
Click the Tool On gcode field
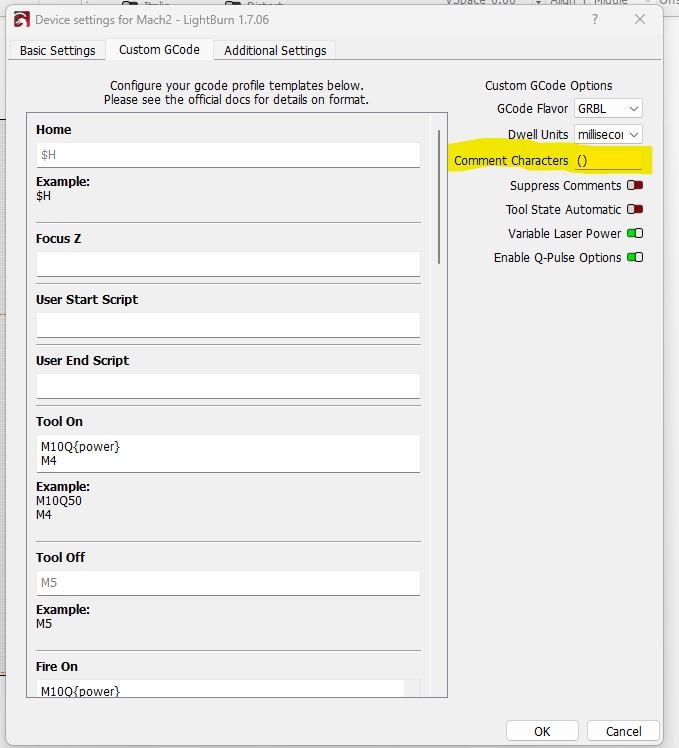(x=228, y=453)
